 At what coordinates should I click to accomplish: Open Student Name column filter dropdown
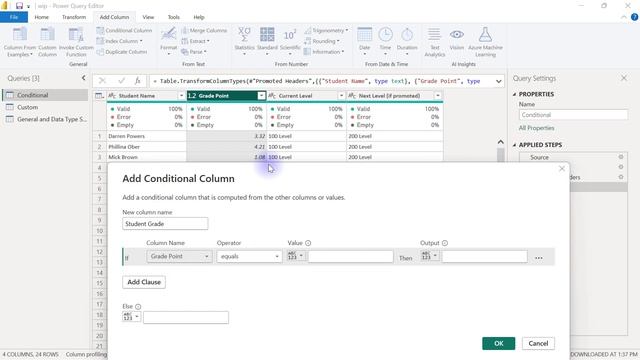click(x=181, y=96)
